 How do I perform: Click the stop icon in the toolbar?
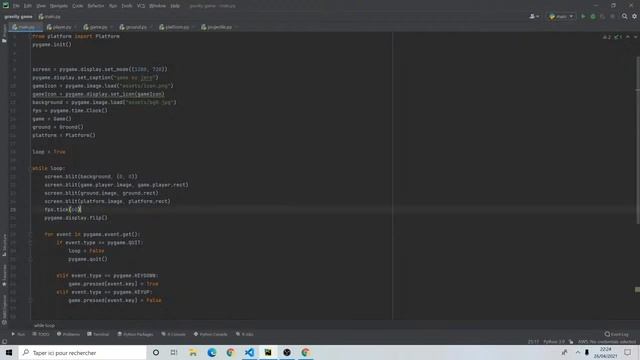[612, 16]
